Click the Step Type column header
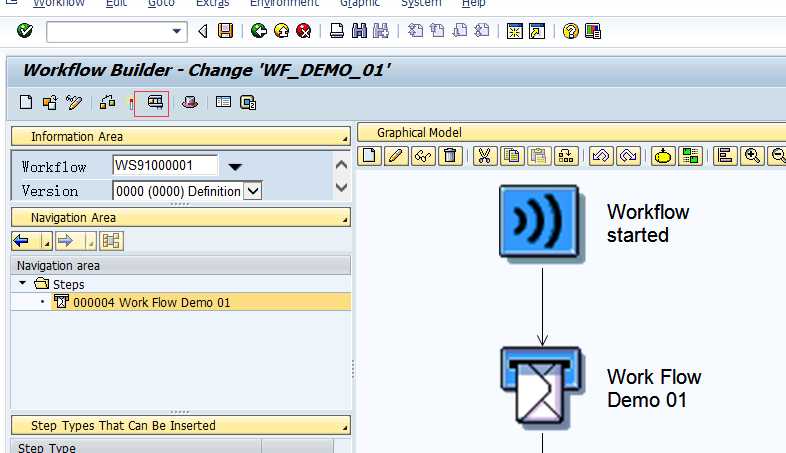Screen dimensions: 786x453 click(x=136, y=446)
